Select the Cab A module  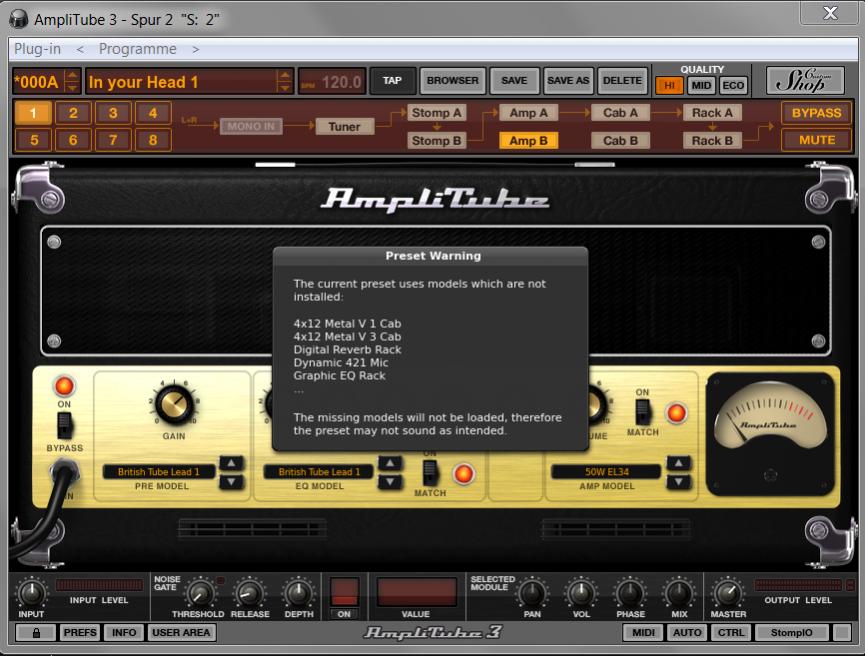[x=621, y=113]
